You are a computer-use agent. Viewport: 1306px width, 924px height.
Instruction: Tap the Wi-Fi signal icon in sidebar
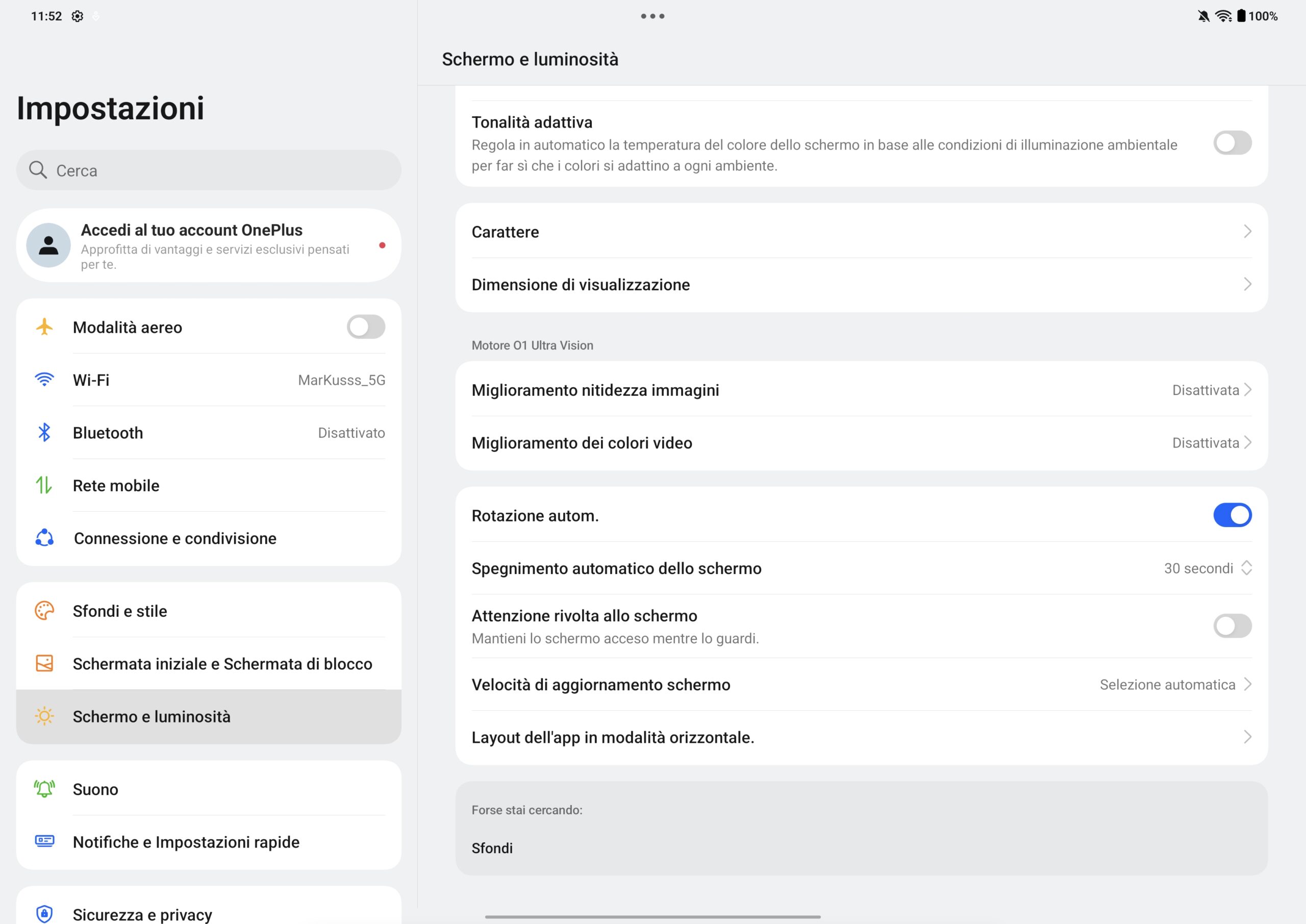pos(44,380)
